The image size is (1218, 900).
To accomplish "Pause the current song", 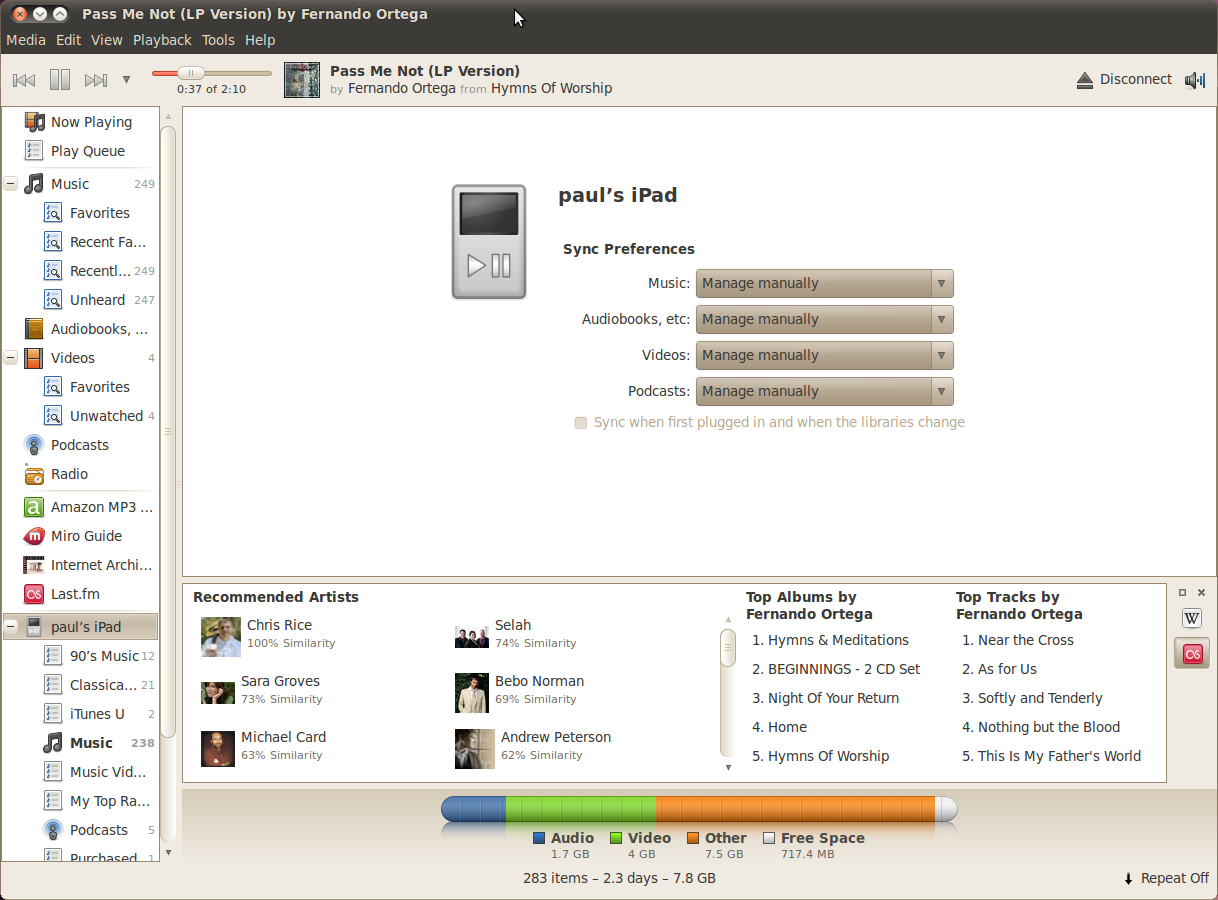I will 60,80.
